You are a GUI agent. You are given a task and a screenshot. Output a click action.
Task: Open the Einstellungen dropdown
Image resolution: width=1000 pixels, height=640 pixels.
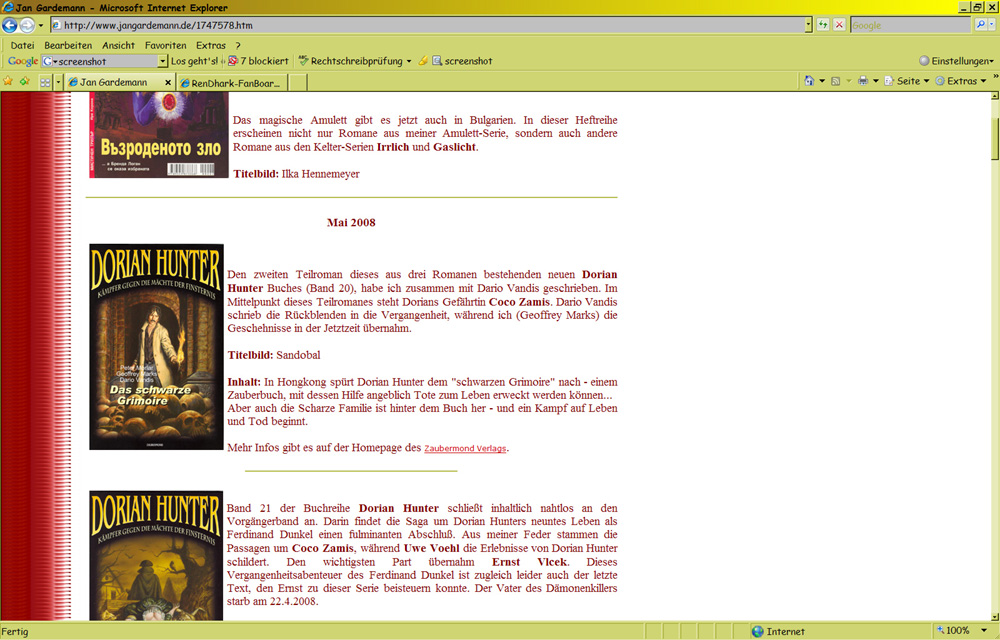956,61
